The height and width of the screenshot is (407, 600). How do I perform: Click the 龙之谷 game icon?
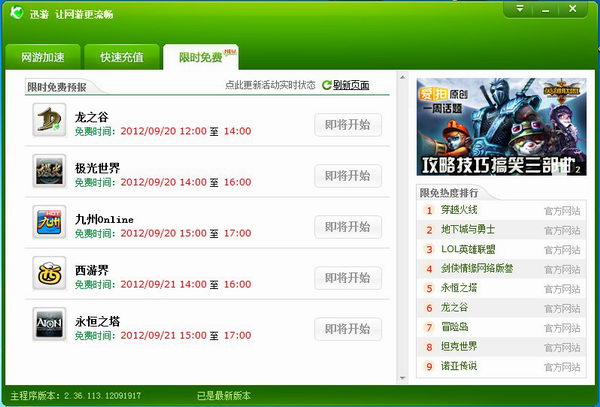pyautogui.click(x=49, y=120)
